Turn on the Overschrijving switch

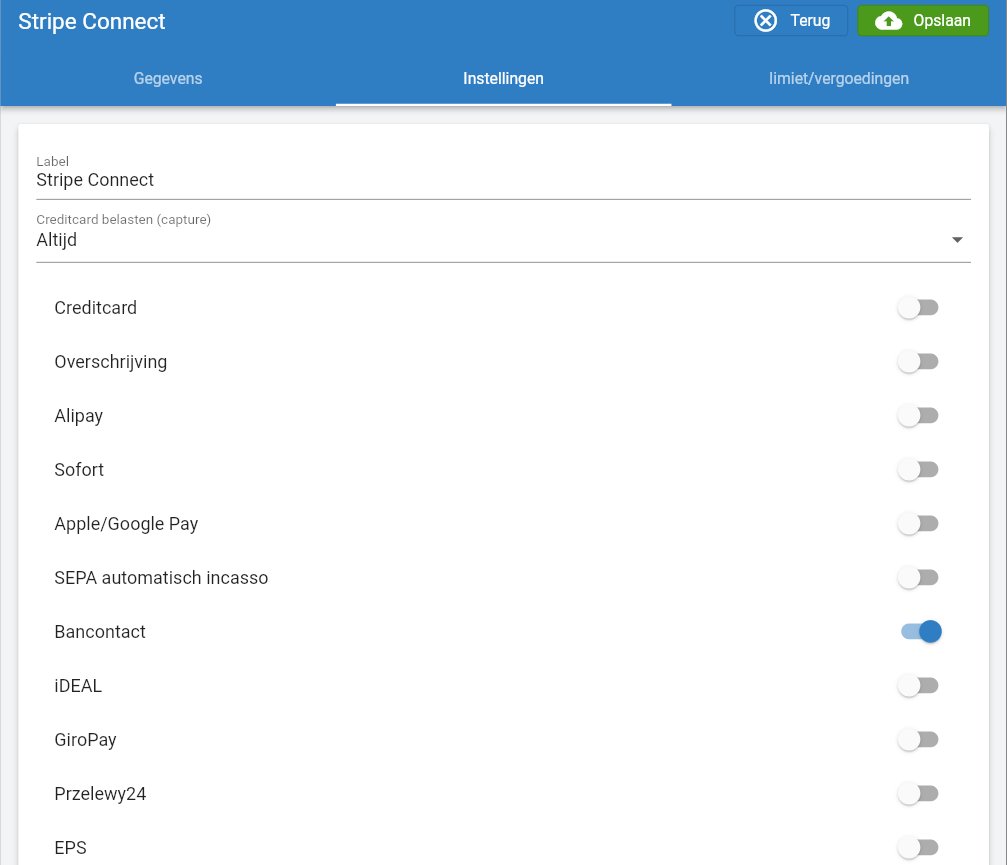coord(918,362)
